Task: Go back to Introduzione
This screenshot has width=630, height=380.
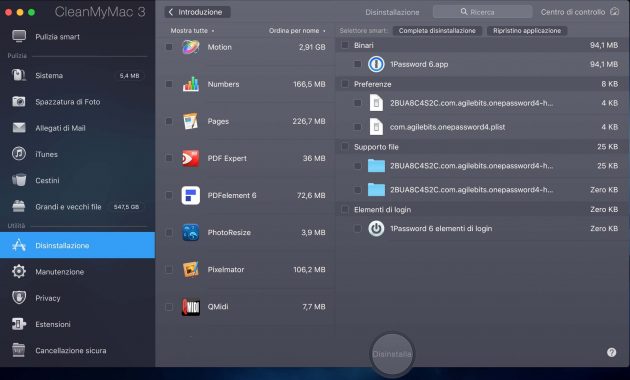Action: (197, 12)
